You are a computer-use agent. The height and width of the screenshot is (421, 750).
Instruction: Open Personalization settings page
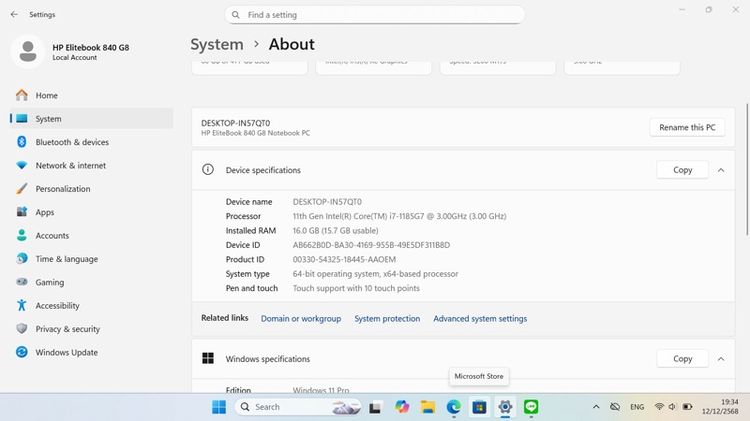[x=62, y=189]
